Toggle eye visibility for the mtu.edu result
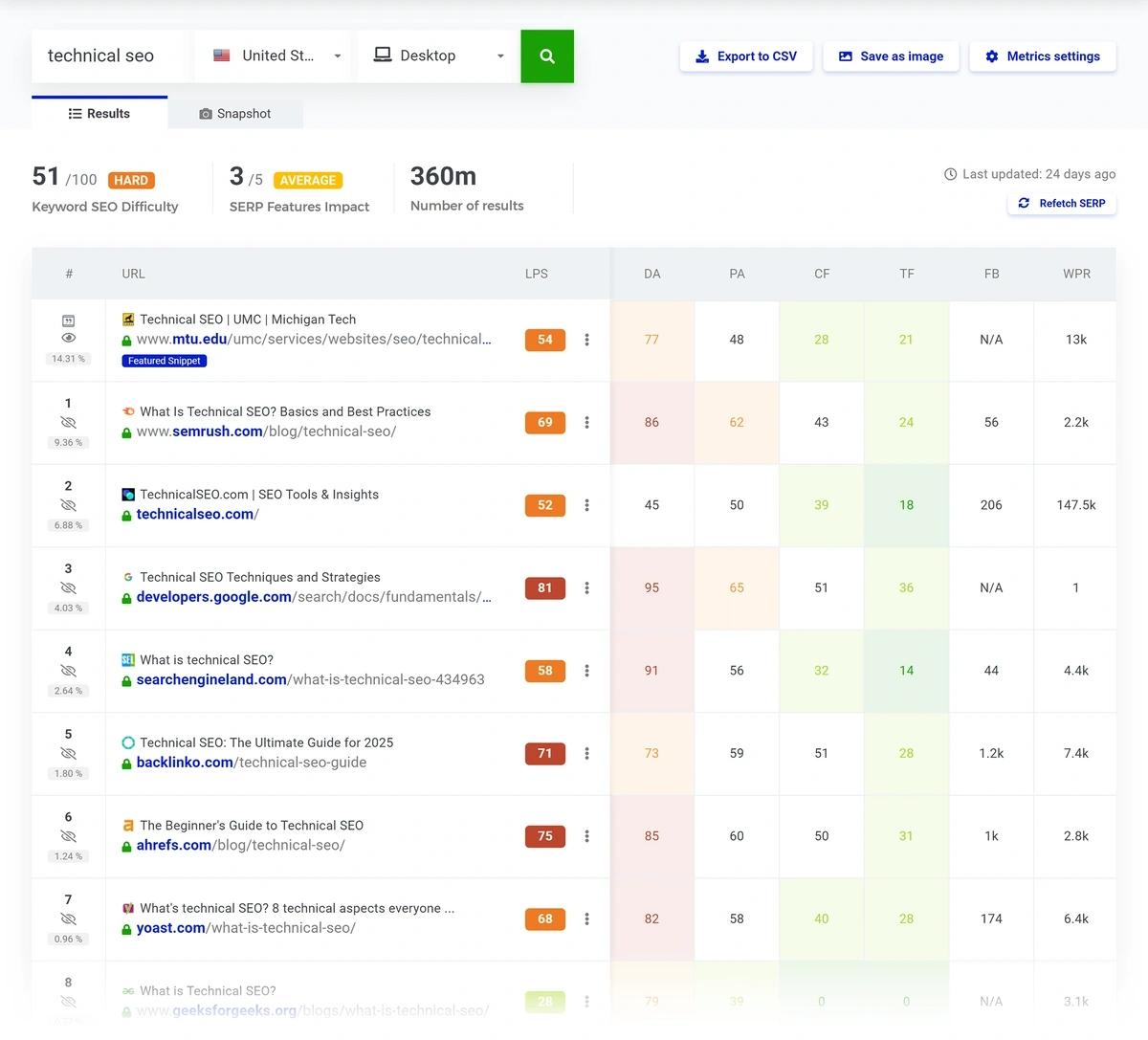 (x=68, y=338)
